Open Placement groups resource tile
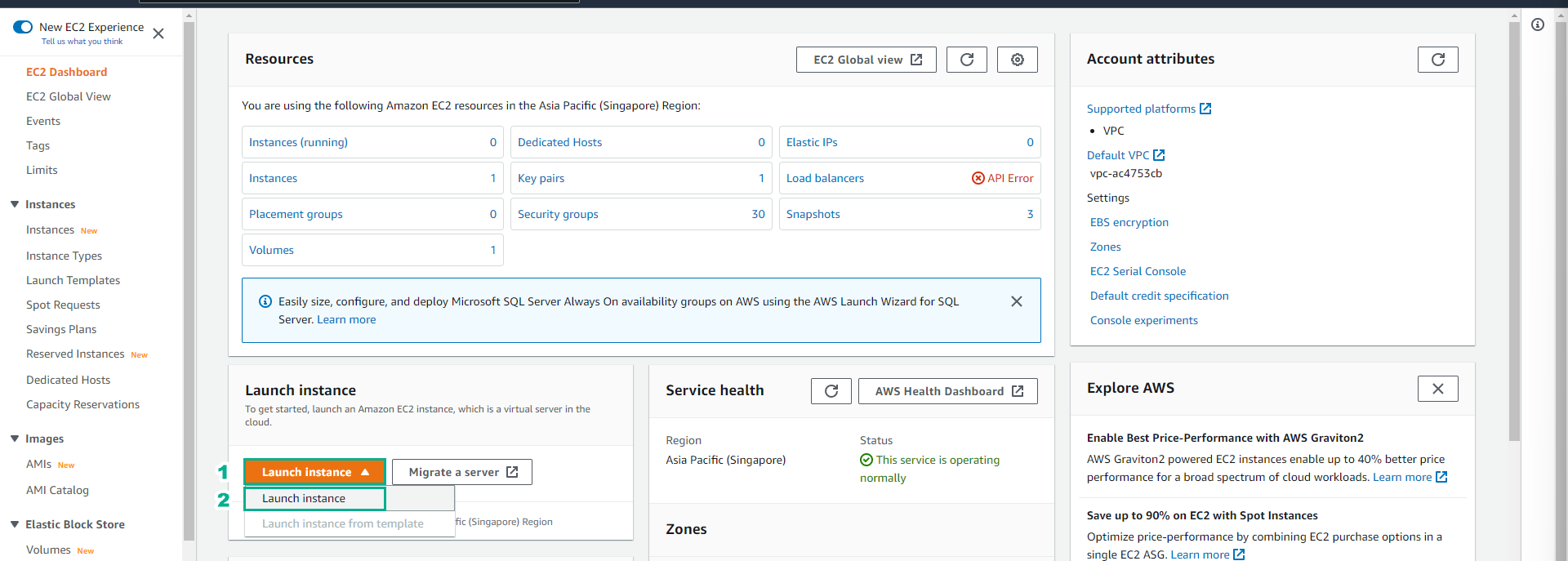The image size is (1568, 561). pyautogui.click(x=372, y=214)
